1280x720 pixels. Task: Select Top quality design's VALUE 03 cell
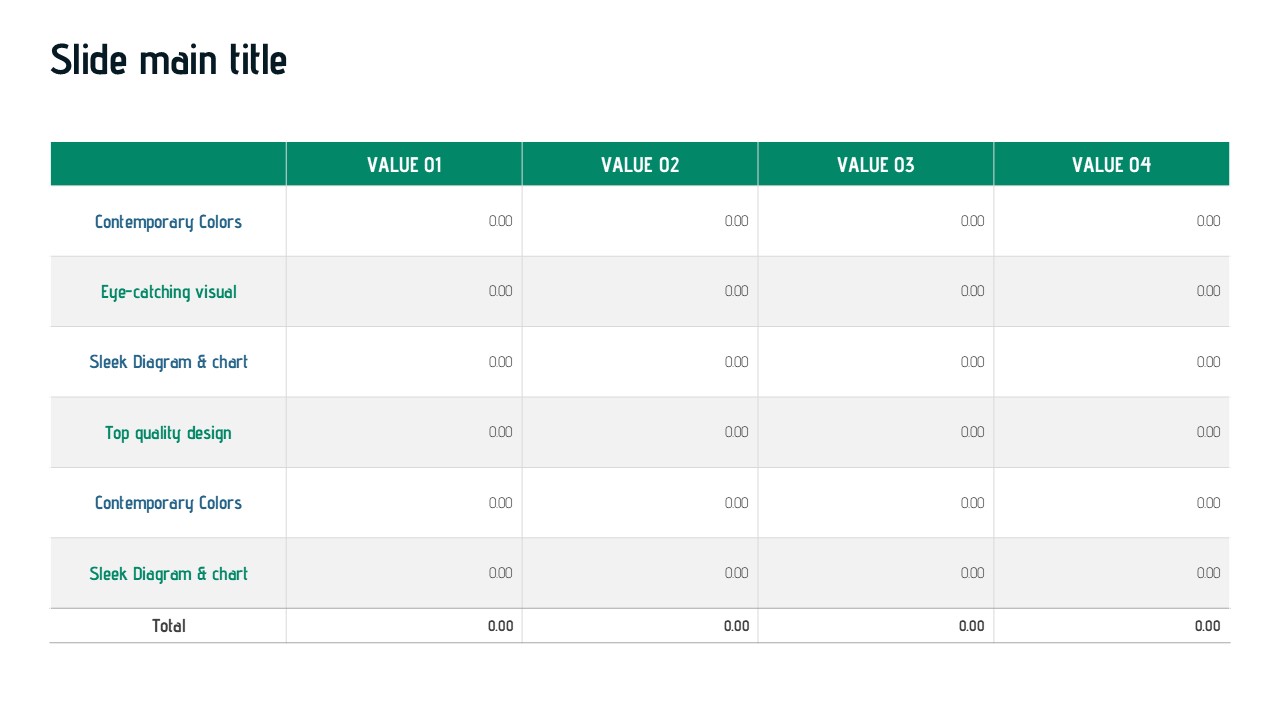(x=972, y=432)
